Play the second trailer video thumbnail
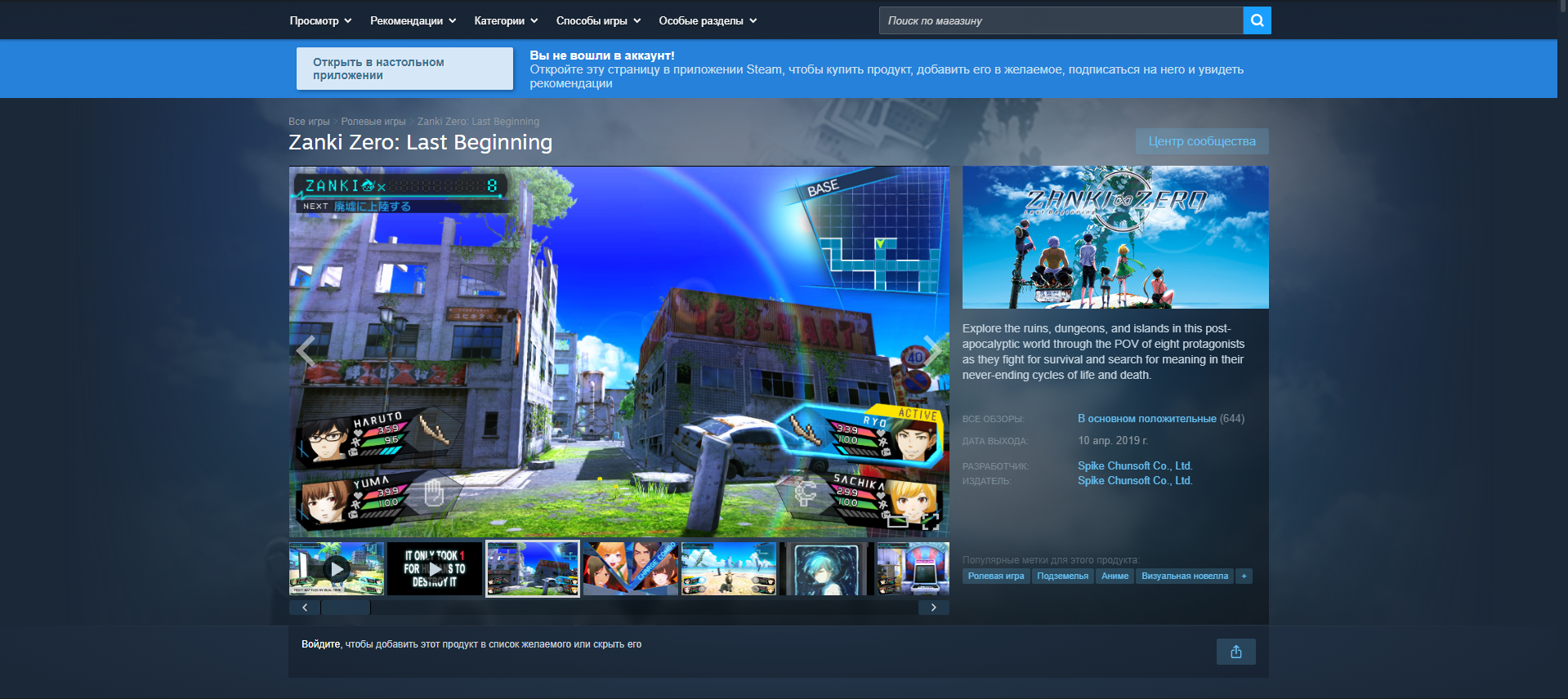 (x=435, y=568)
